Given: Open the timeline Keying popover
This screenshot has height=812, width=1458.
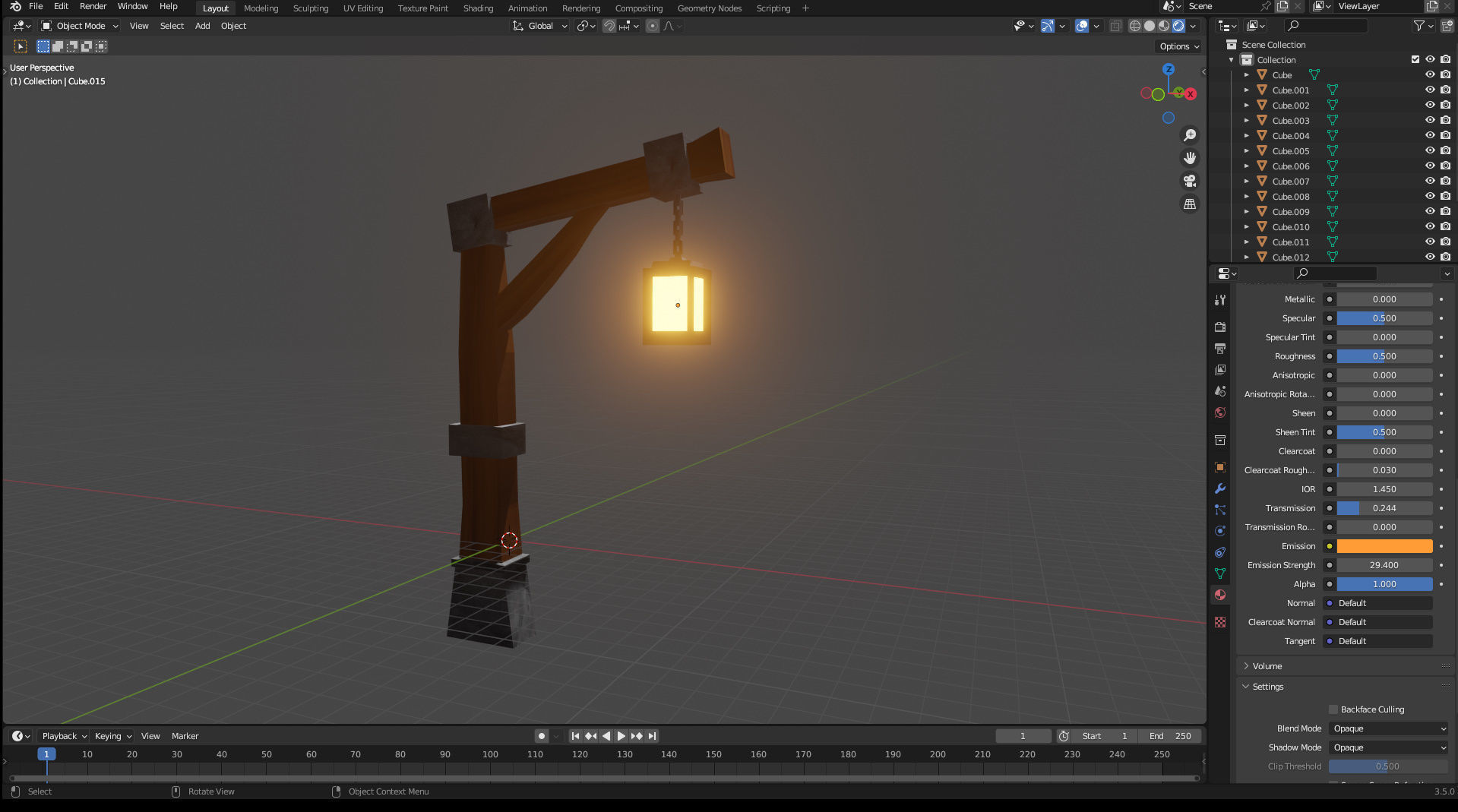Looking at the screenshot, I should click(x=112, y=736).
